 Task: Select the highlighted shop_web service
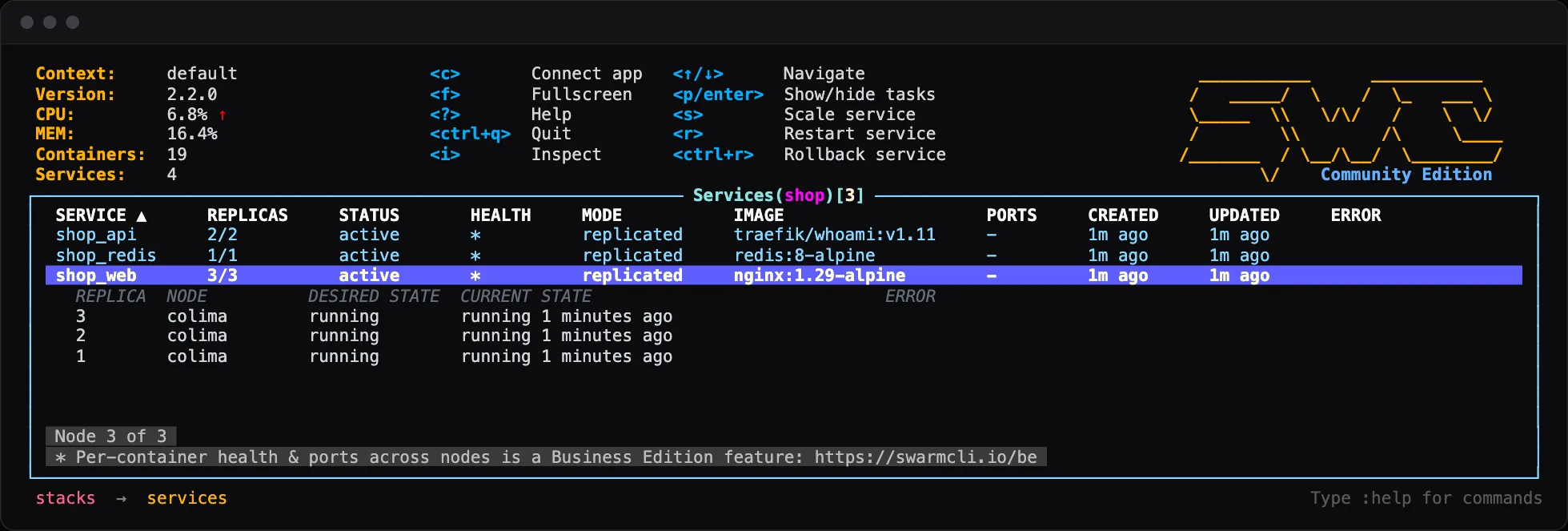tap(784, 276)
